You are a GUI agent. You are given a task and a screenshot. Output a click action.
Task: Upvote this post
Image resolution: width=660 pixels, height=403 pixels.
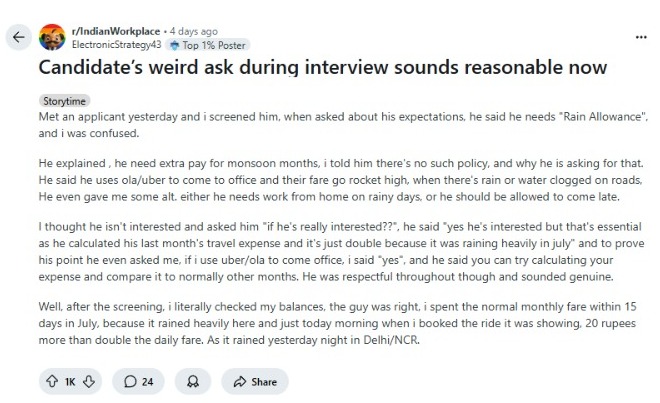tap(51, 381)
